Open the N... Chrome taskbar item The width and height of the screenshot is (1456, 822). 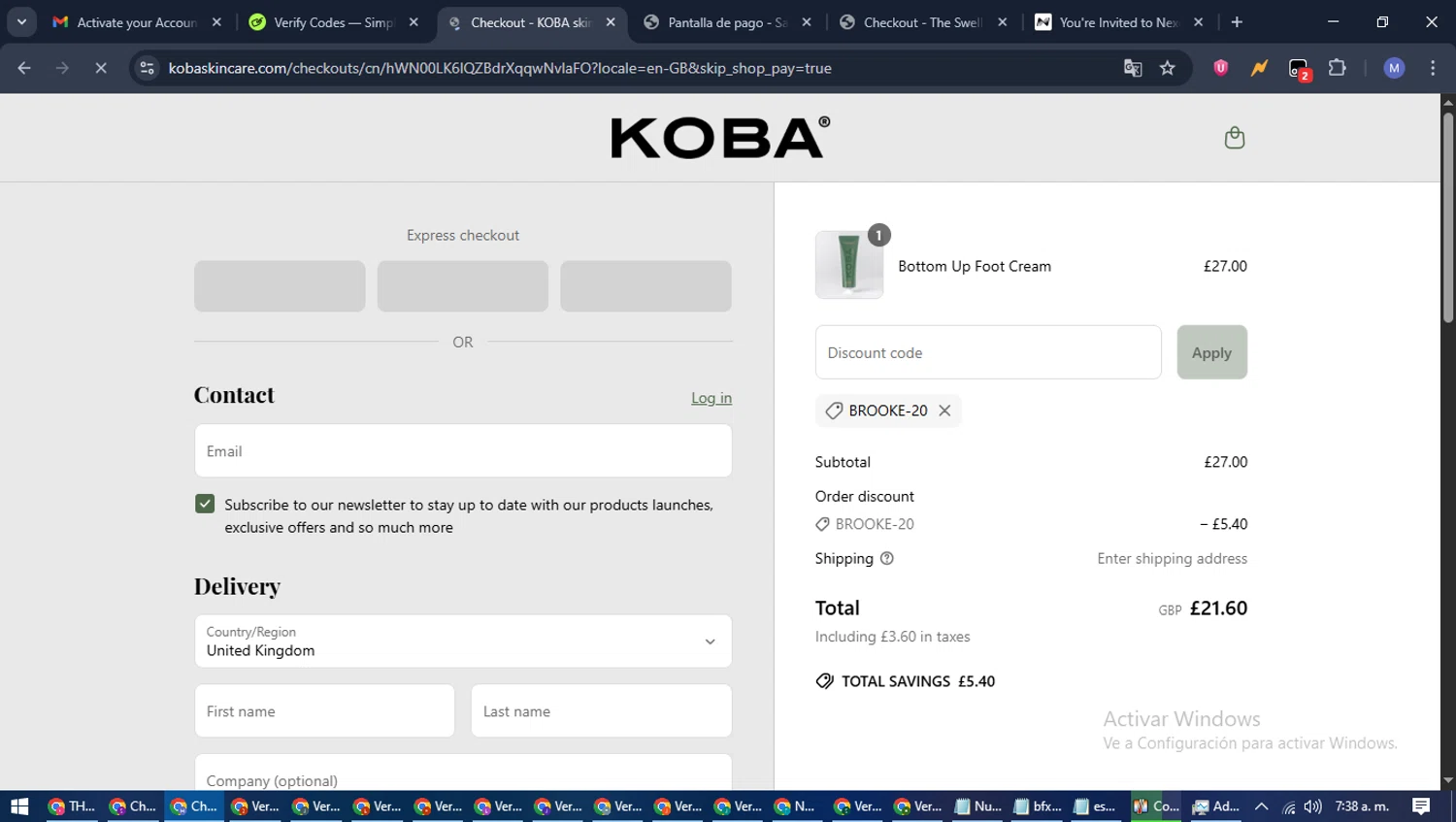pyautogui.click(x=794, y=806)
